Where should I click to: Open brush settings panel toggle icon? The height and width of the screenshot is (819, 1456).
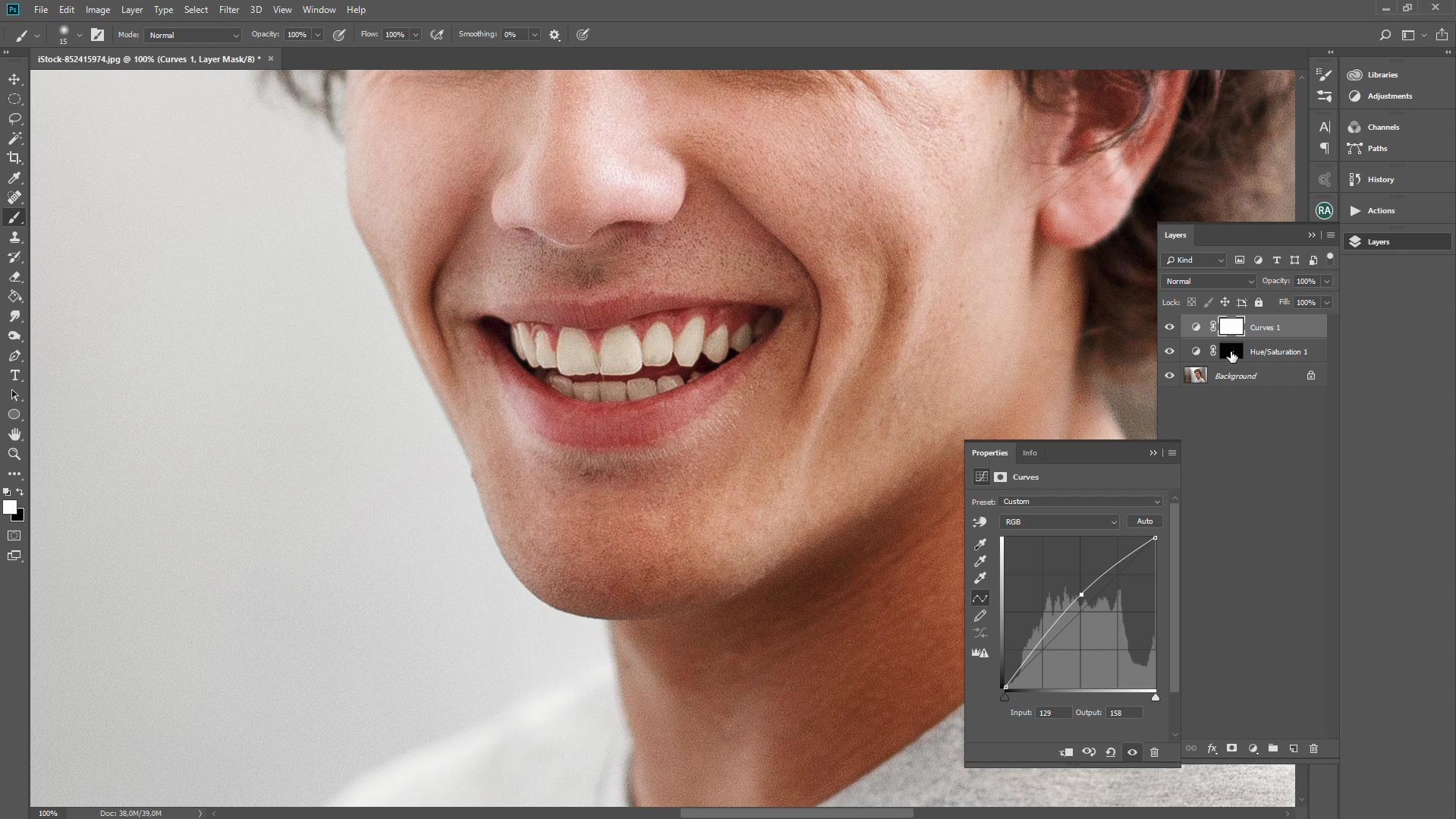pos(97,35)
